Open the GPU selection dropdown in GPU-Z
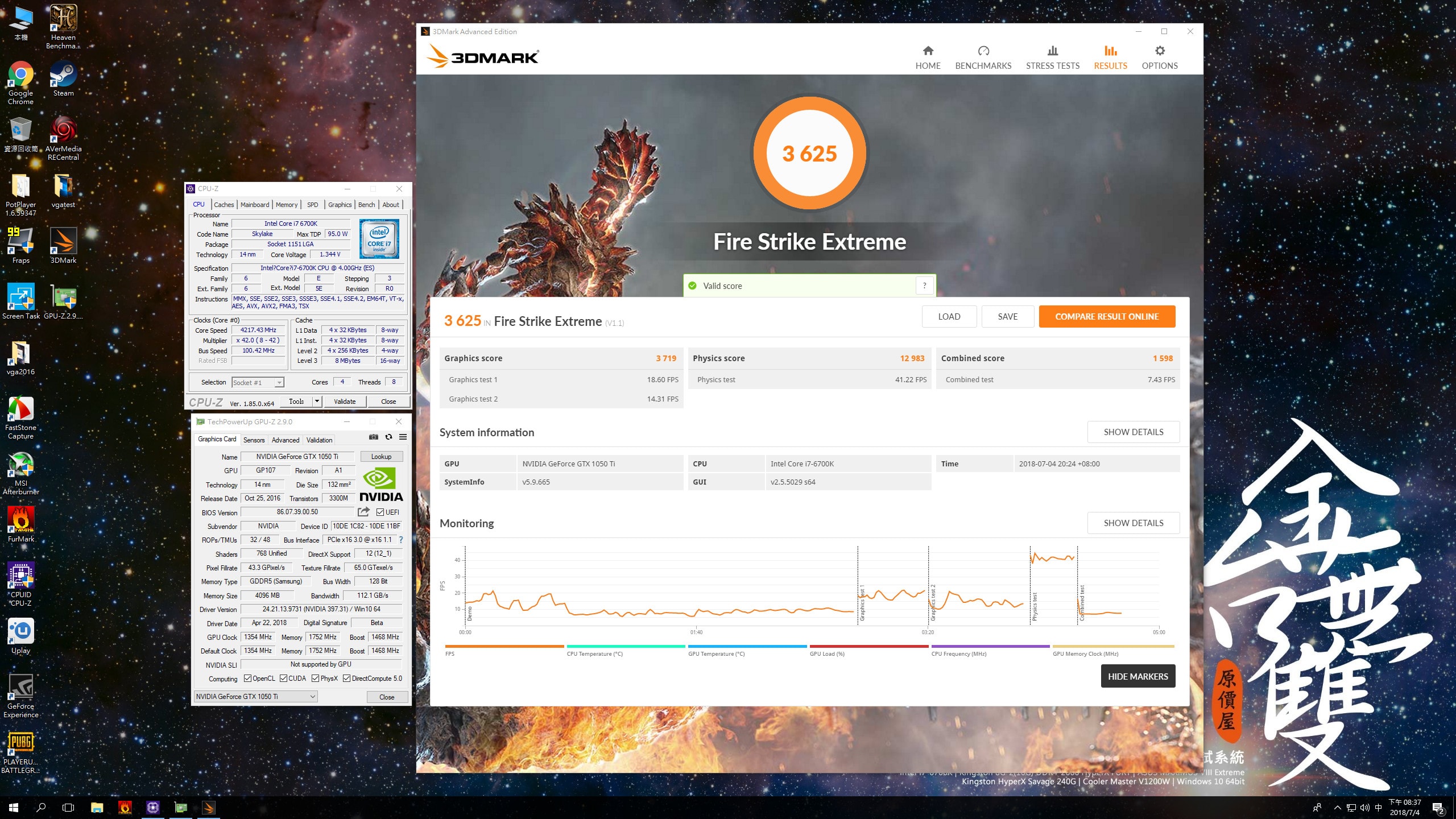Screen dimensions: 1456x819 255,696
